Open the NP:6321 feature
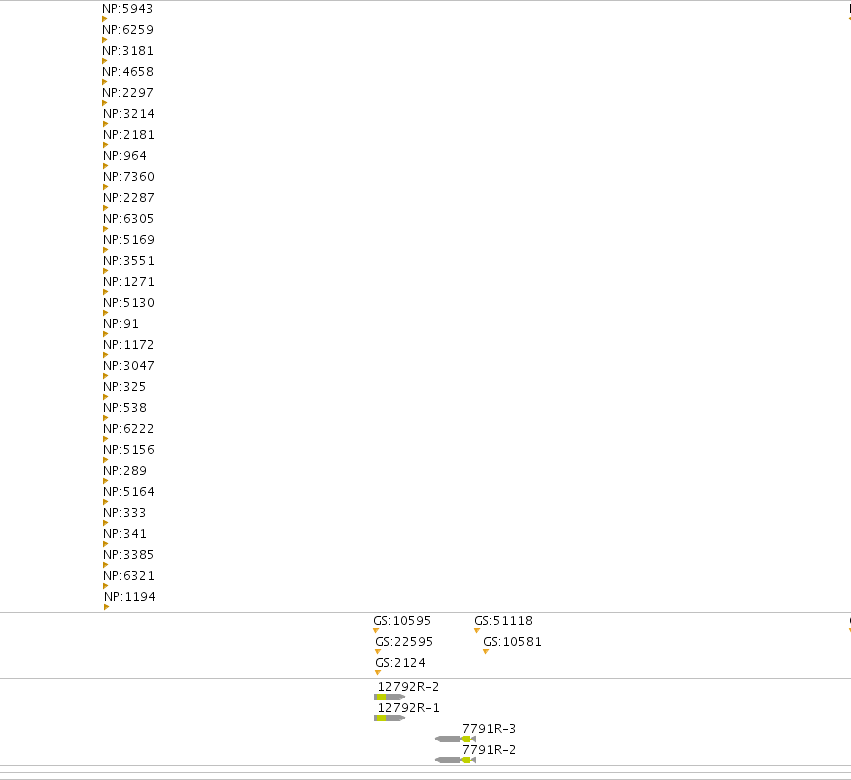851x780 pixels. (129, 575)
